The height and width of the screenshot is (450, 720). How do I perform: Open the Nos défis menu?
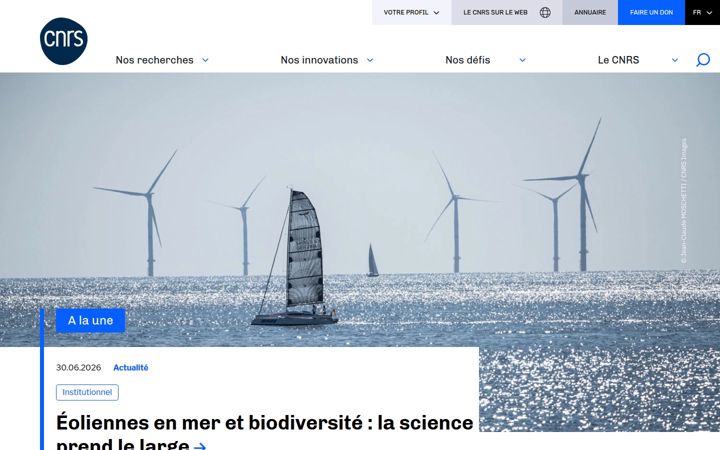click(x=467, y=60)
